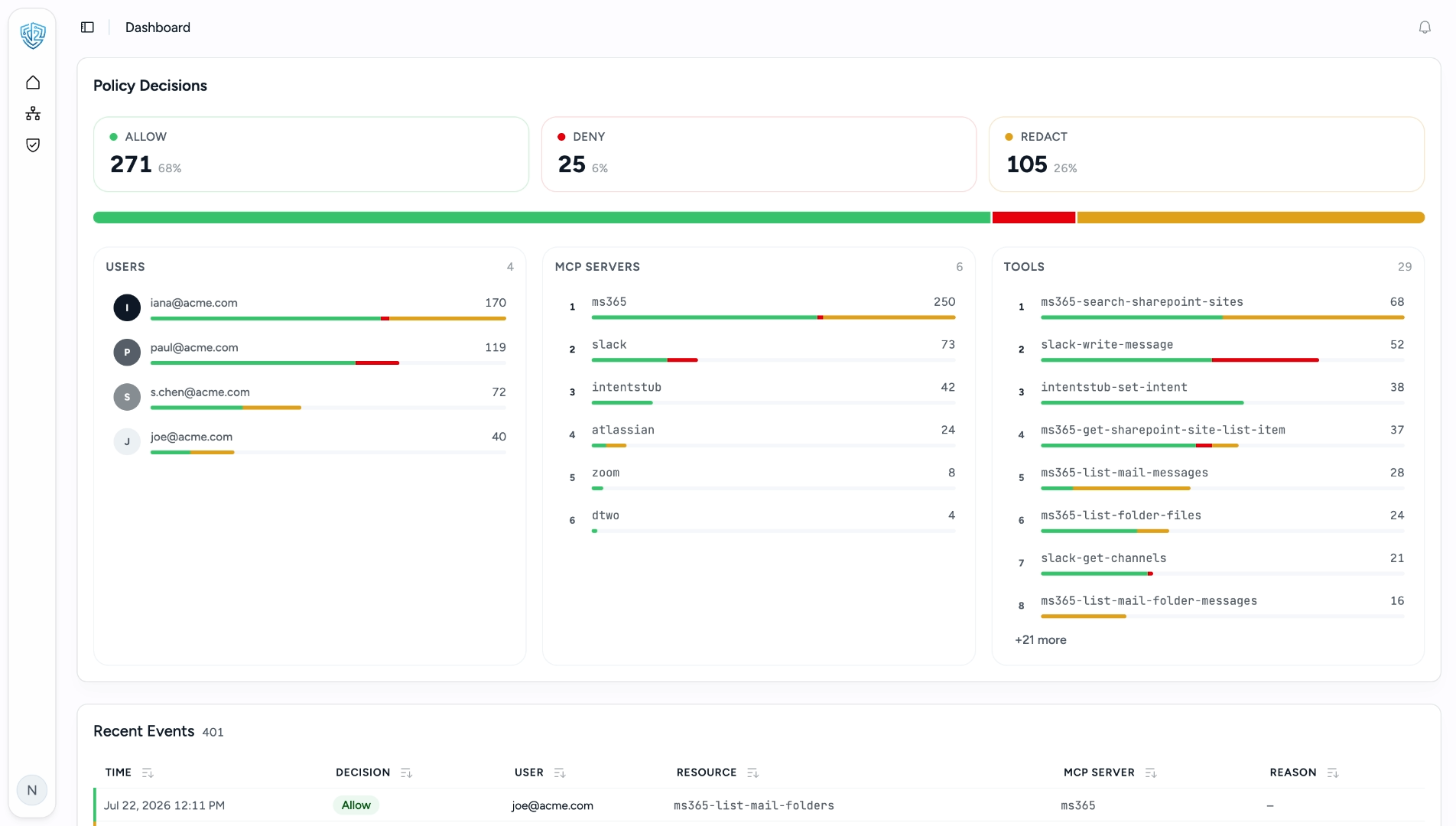Click ms365 cell in events table
The image size is (1456, 826).
pyautogui.click(x=1077, y=805)
